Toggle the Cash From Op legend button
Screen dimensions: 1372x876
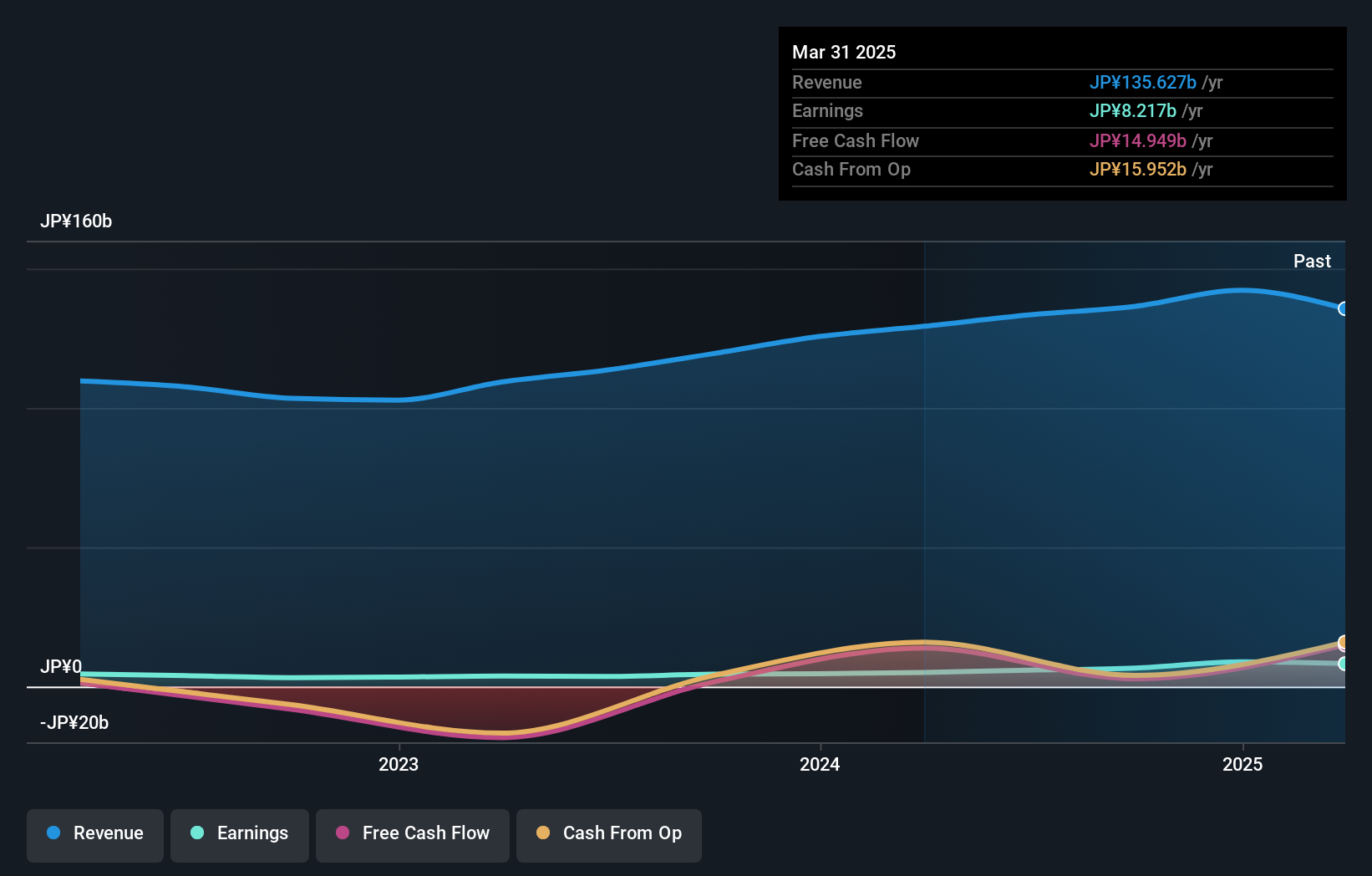click(609, 835)
